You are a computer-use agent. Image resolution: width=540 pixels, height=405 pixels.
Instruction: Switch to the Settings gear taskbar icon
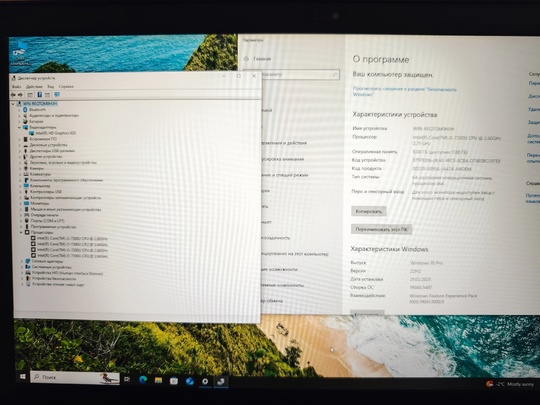(205, 381)
